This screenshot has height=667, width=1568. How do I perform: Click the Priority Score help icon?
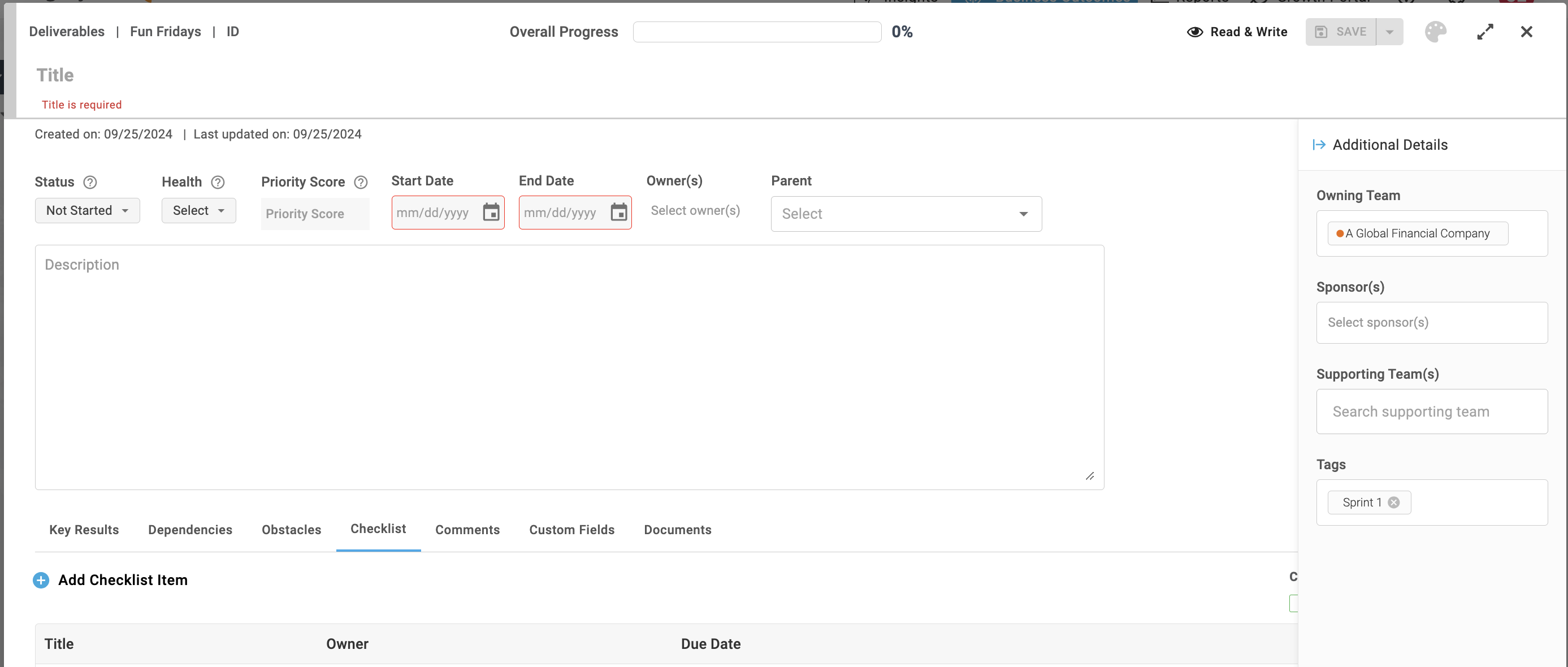(x=361, y=182)
